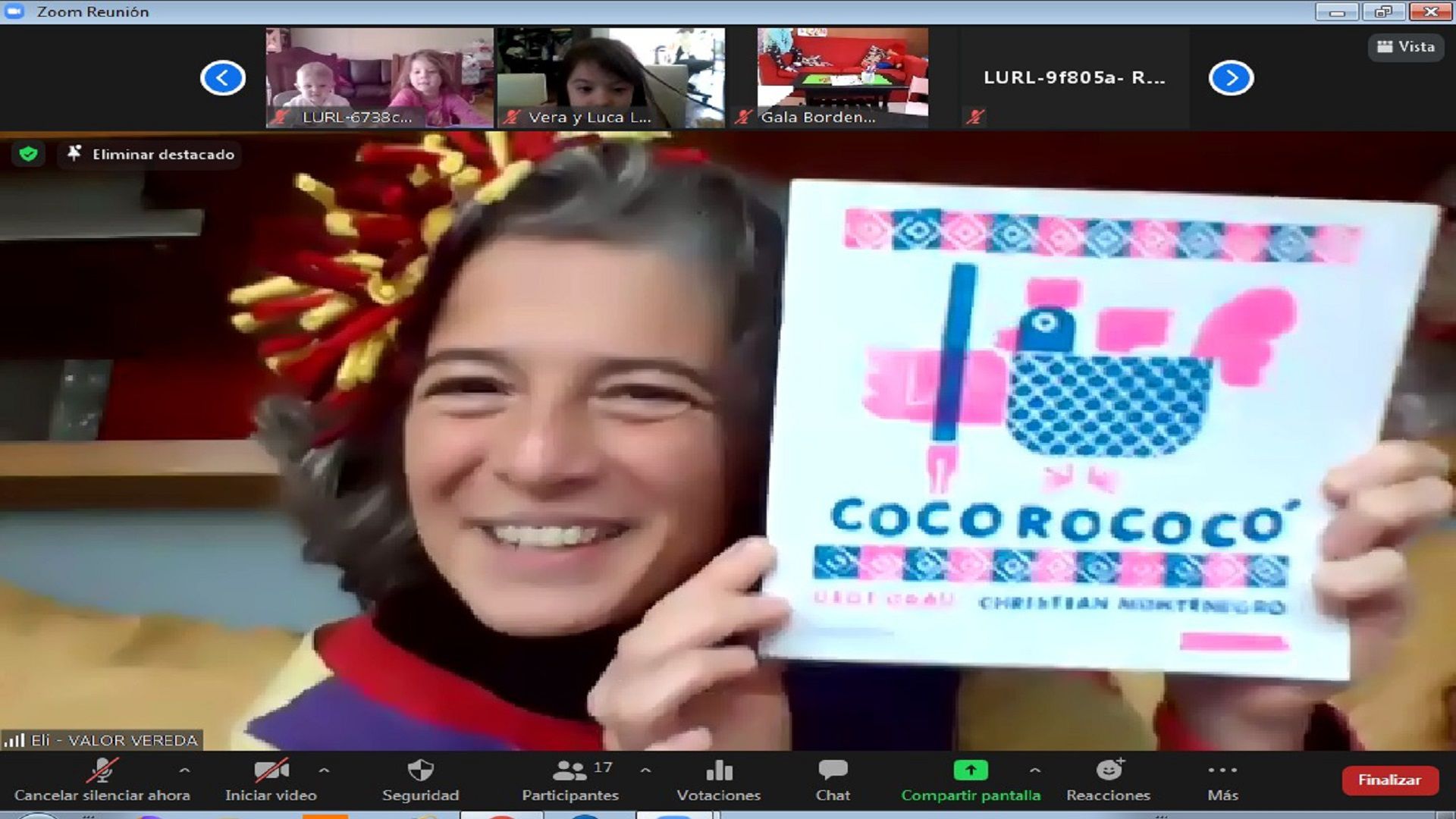The image size is (1456, 819).
Task: Restore down the Zoom Reunión window
Action: click(x=1384, y=11)
